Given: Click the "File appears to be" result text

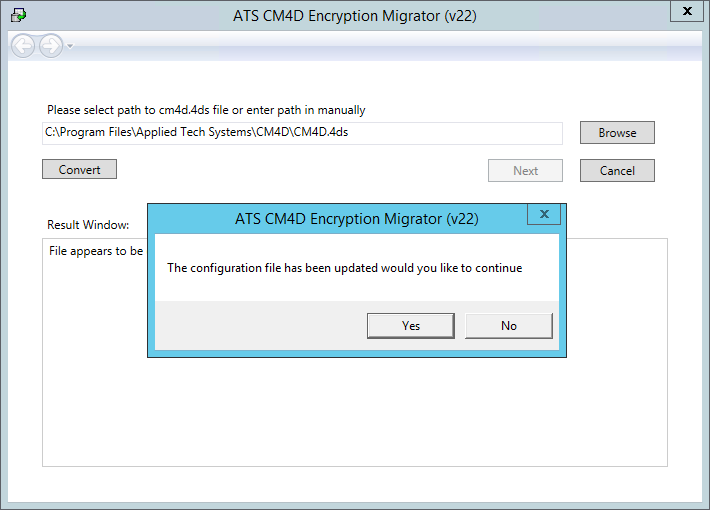Looking at the screenshot, I should tap(96, 251).
